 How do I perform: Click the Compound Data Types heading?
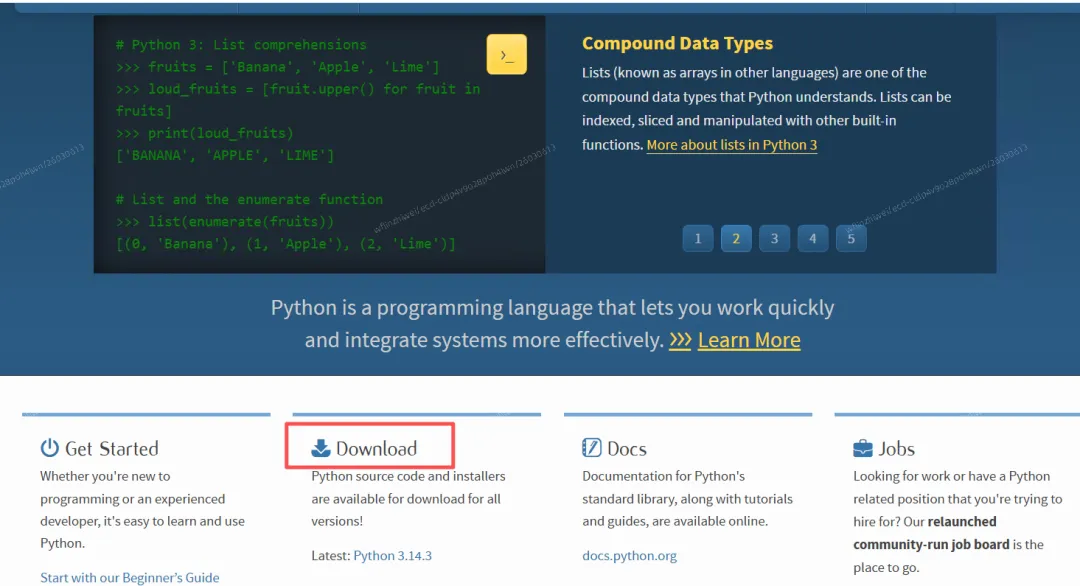tap(677, 43)
